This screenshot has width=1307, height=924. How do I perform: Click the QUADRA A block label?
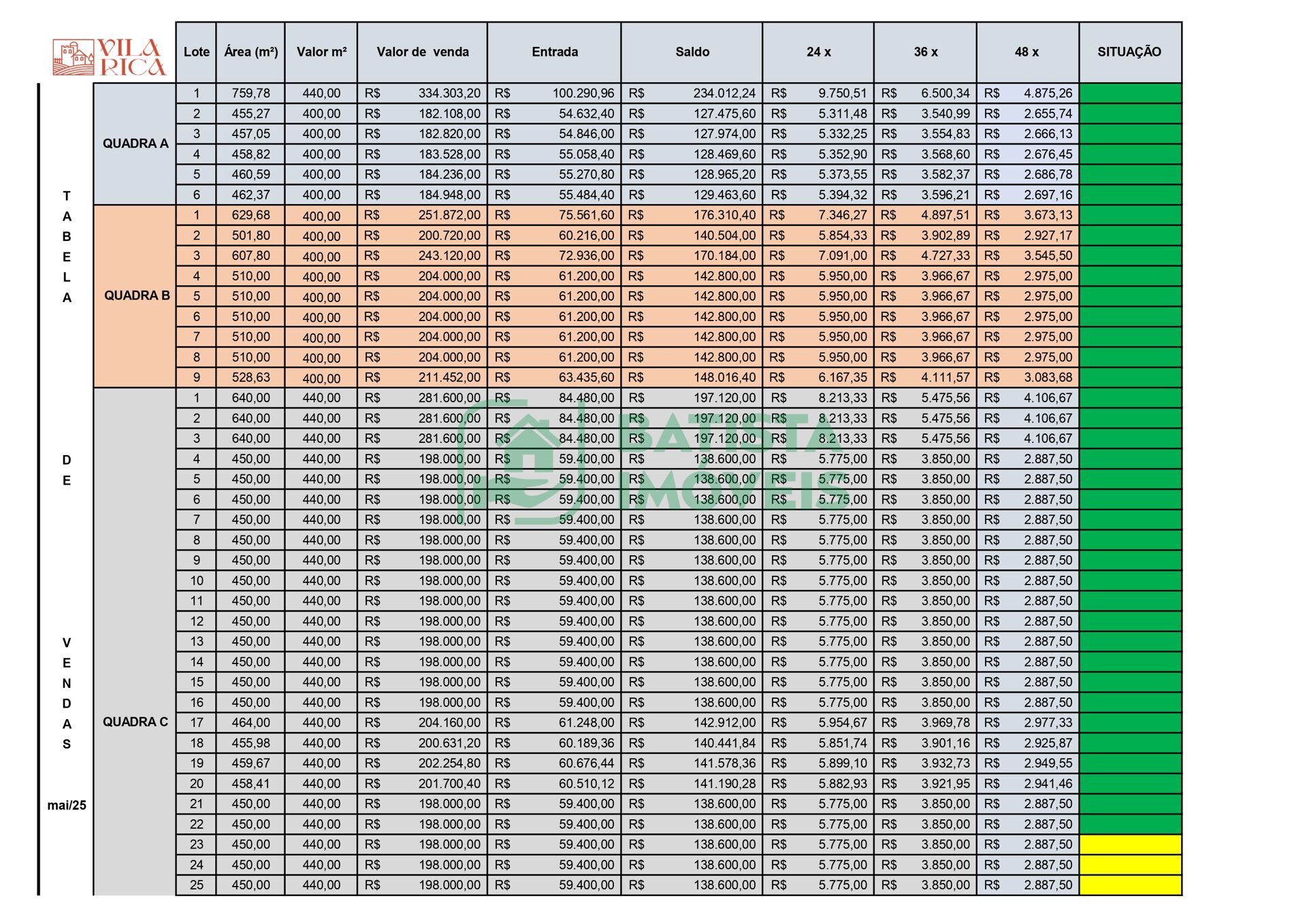[x=135, y=144]
